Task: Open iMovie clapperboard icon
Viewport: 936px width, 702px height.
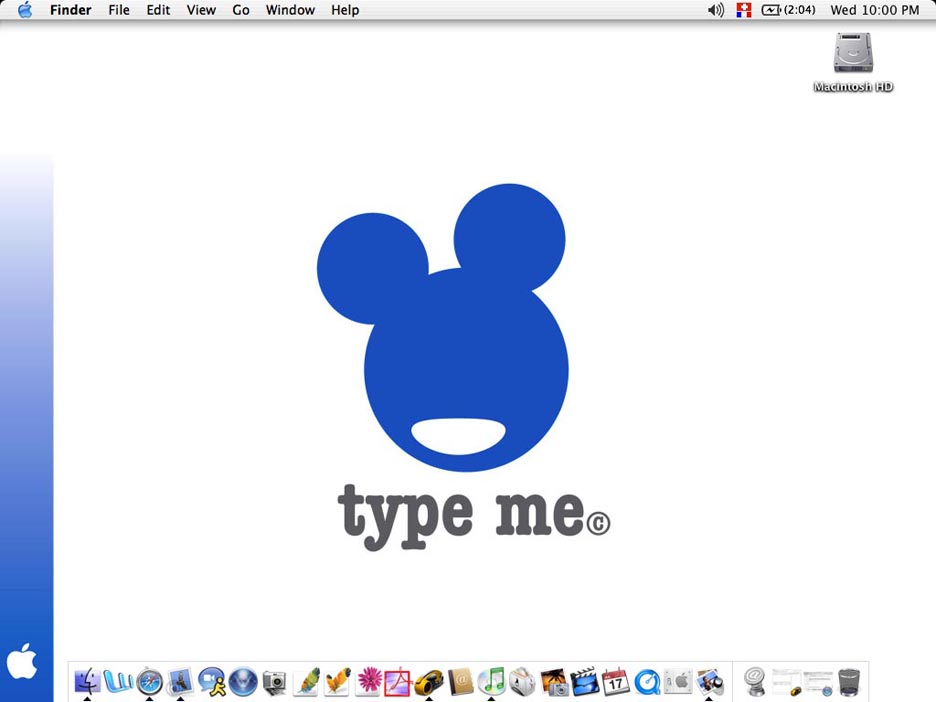Action: point(585,681)
